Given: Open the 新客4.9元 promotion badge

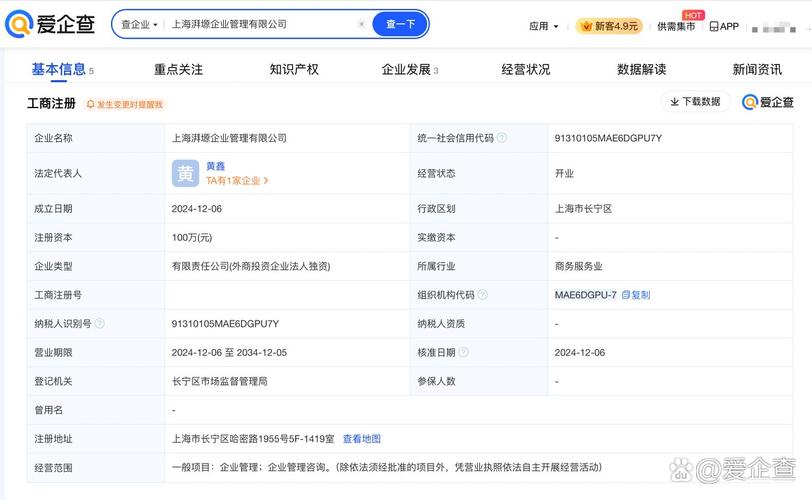Looking at the screenshot, I should [610, 26].
